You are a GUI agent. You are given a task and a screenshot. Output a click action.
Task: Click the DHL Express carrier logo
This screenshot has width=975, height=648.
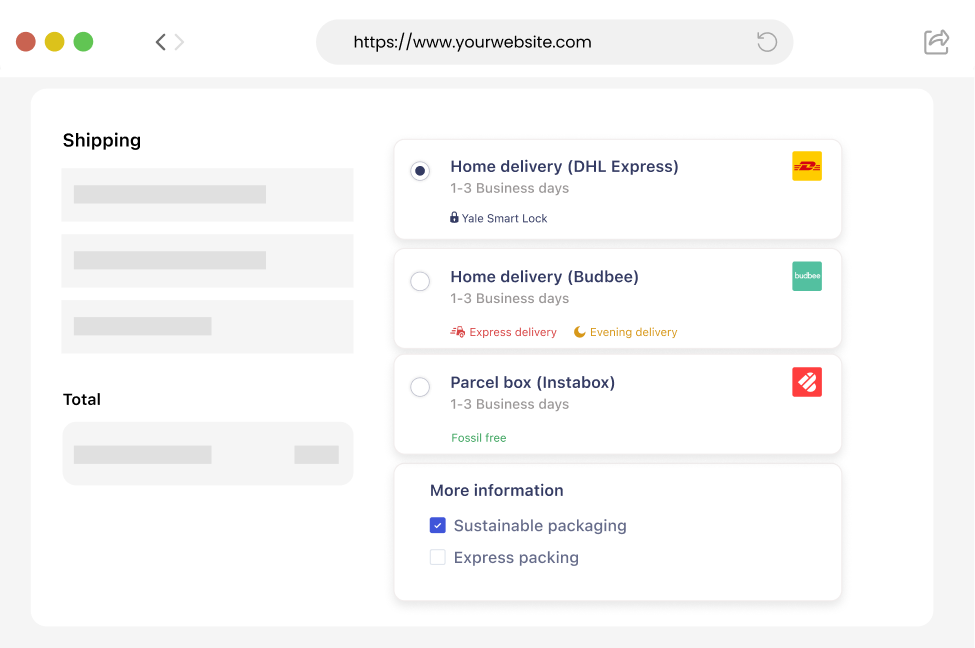click(806, 166)
